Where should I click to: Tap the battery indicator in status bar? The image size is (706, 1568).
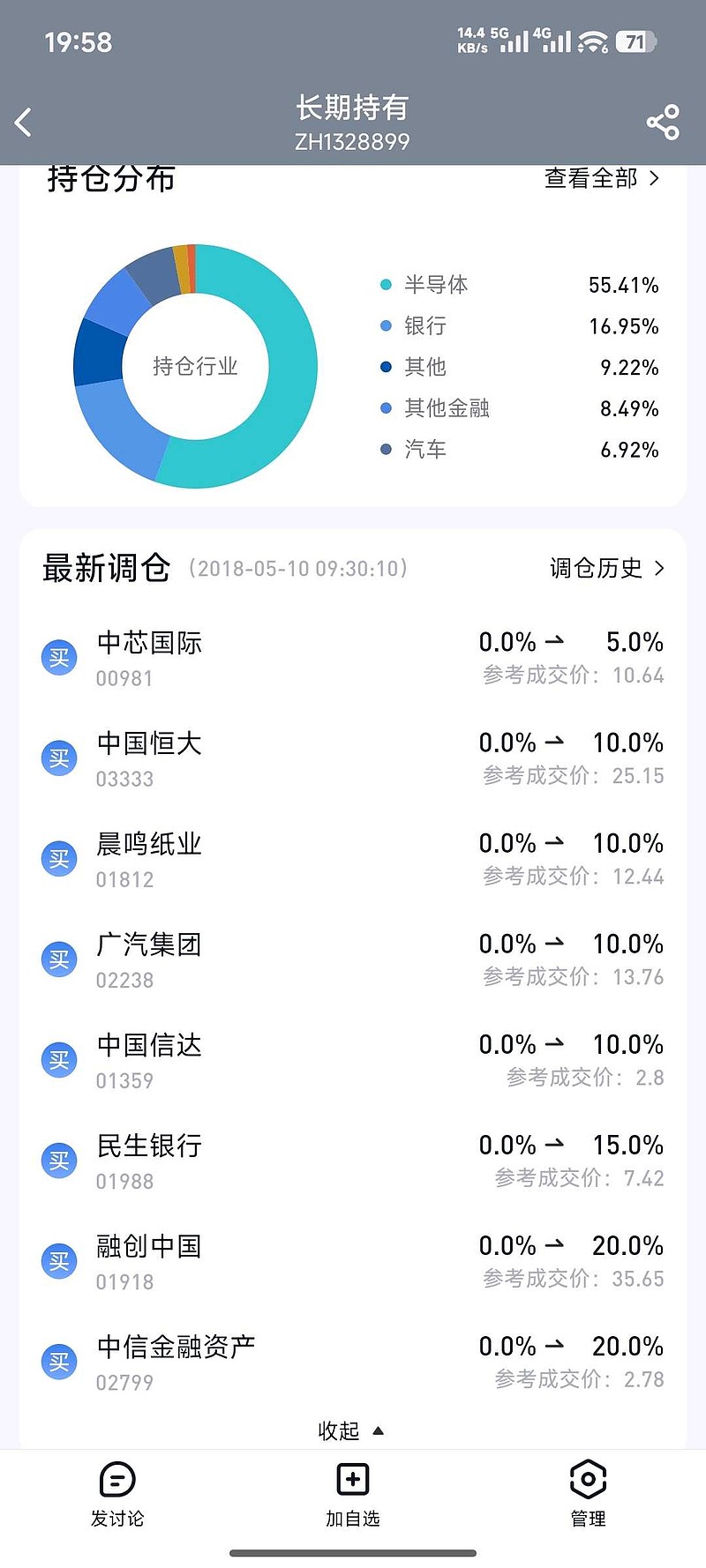[x=635, y=41]
